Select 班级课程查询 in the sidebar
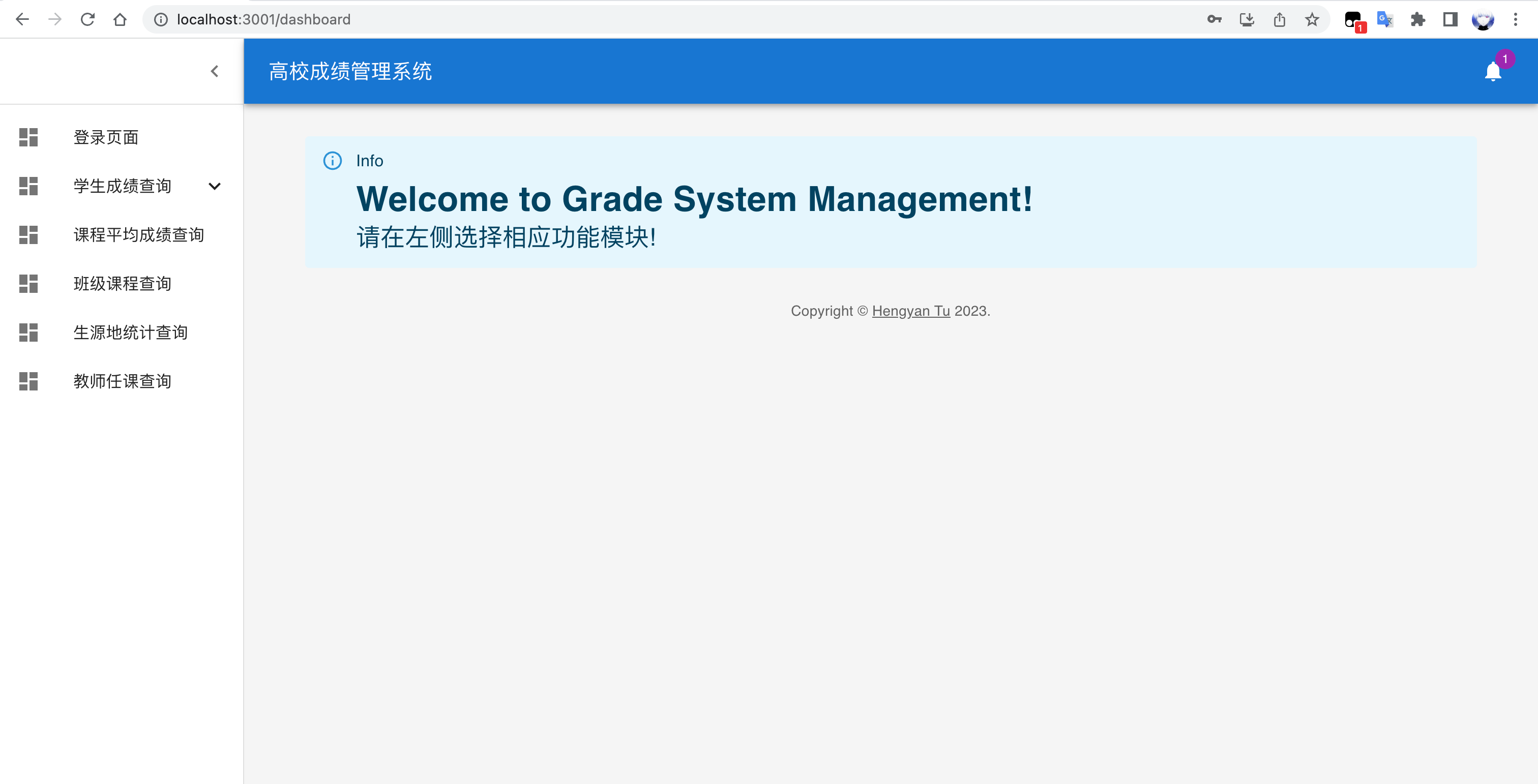The image size is (1538, 784). [x=123, y=283]
